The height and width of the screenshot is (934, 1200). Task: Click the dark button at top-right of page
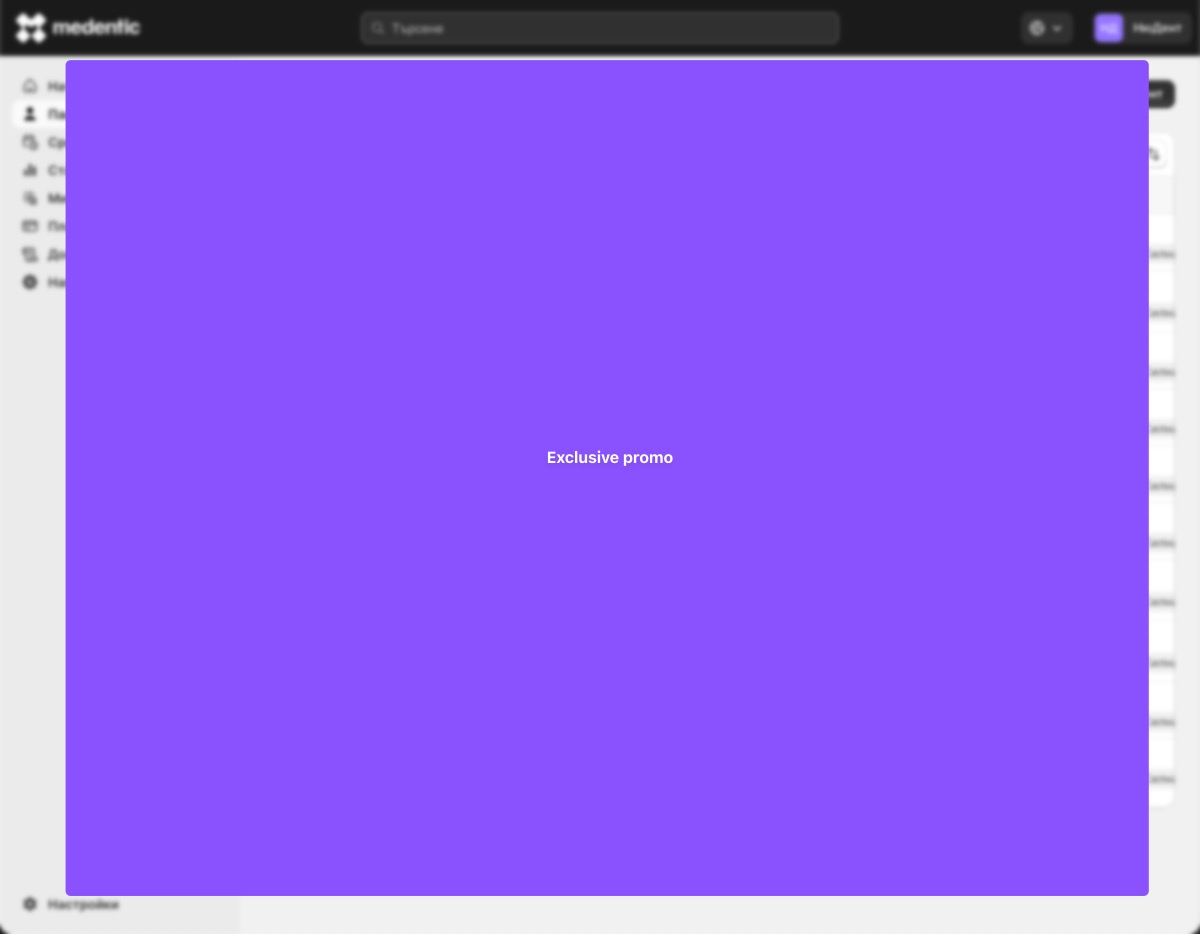pos(1160,94)
